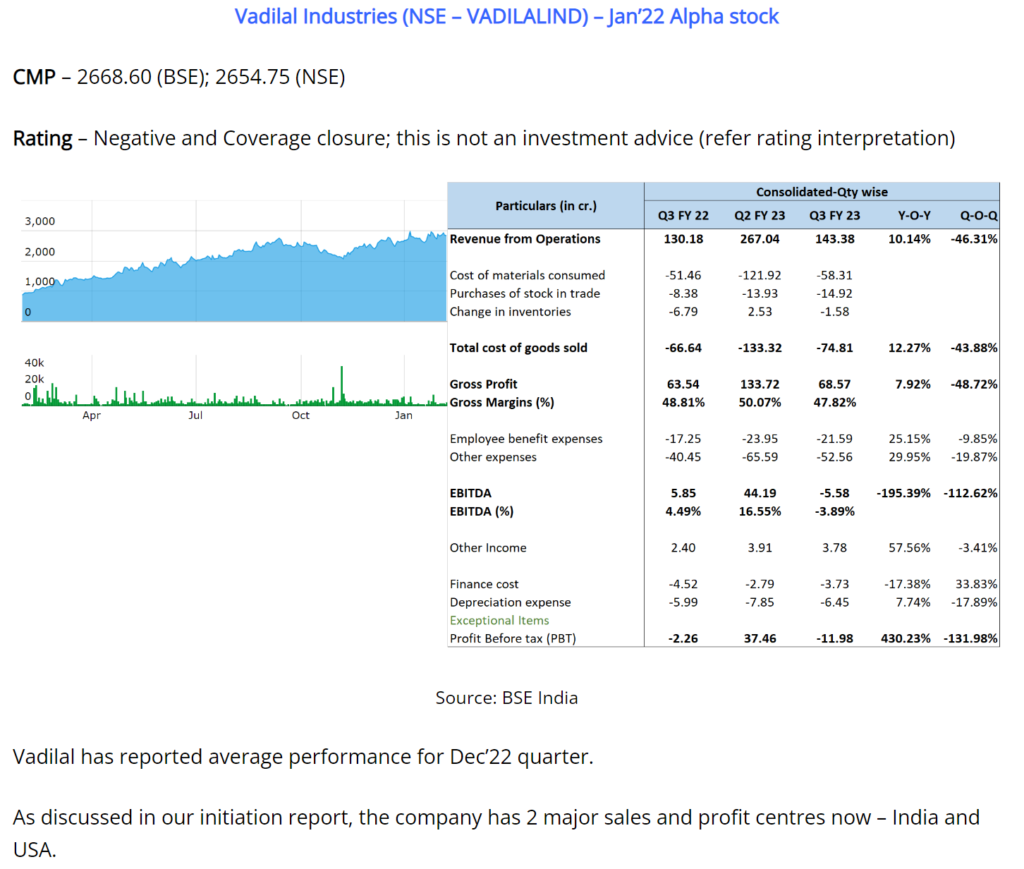Click the blue stock price area chart
This screenshot has width=1024, height=869.
(x=234, y=277)
